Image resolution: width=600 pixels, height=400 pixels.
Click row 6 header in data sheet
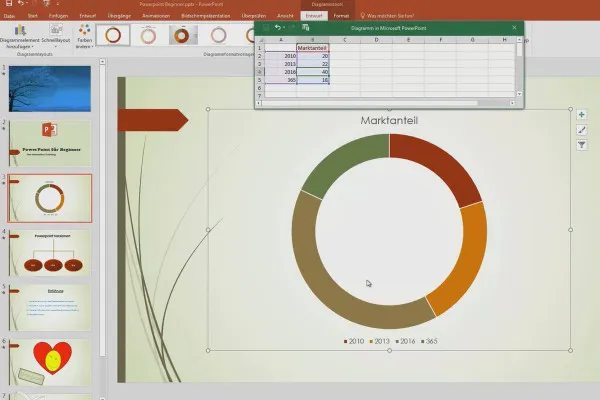[x=260, y=88]
